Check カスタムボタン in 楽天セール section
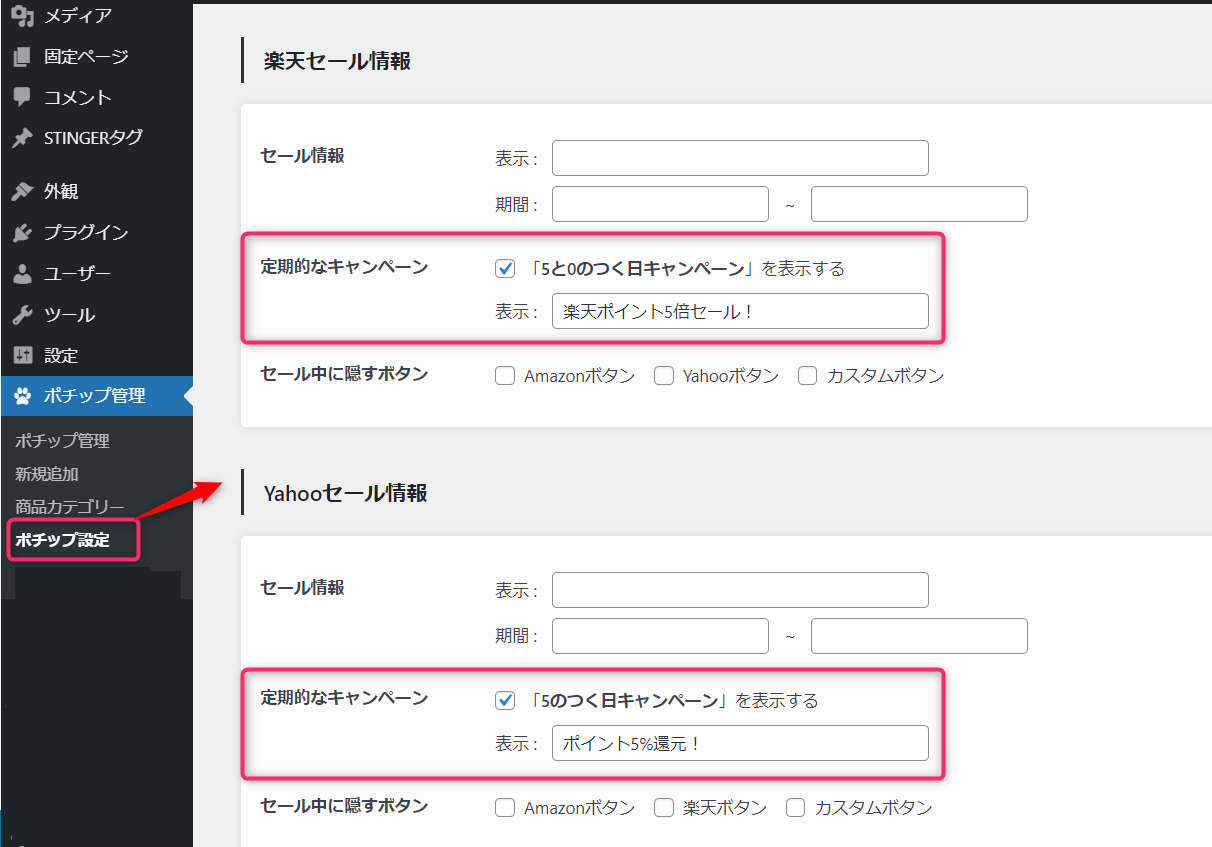The image size is (1212, 847). pyautogui.click(x=808, y=376)
